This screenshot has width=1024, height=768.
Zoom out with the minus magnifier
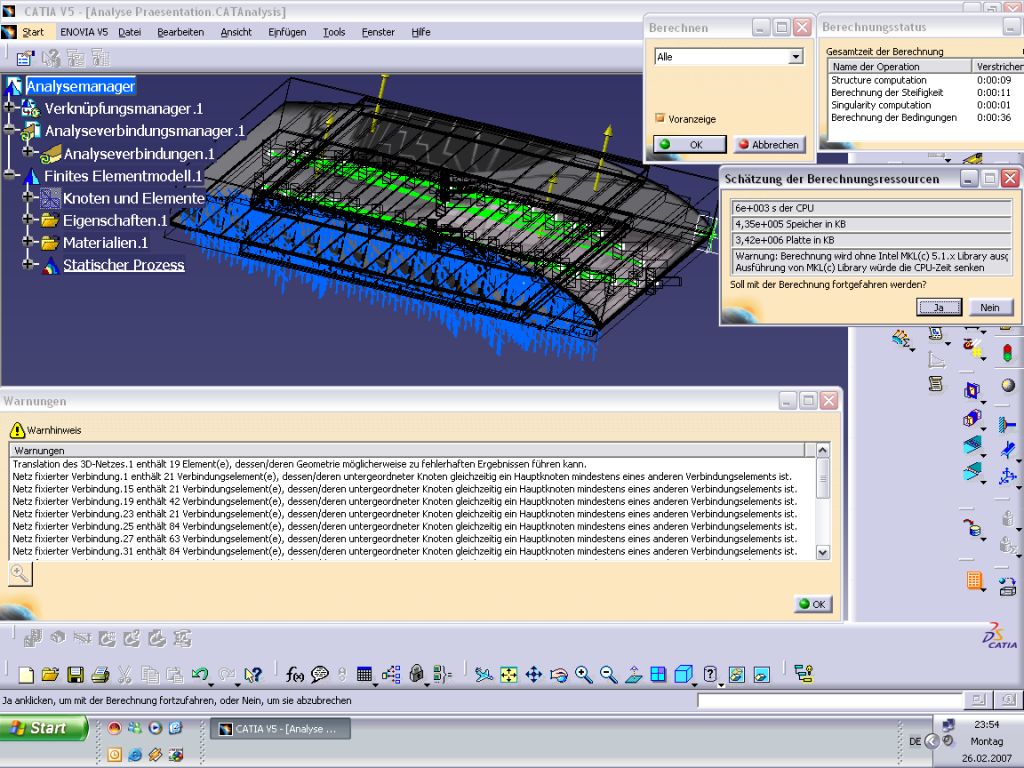click(x=608, y=675)
